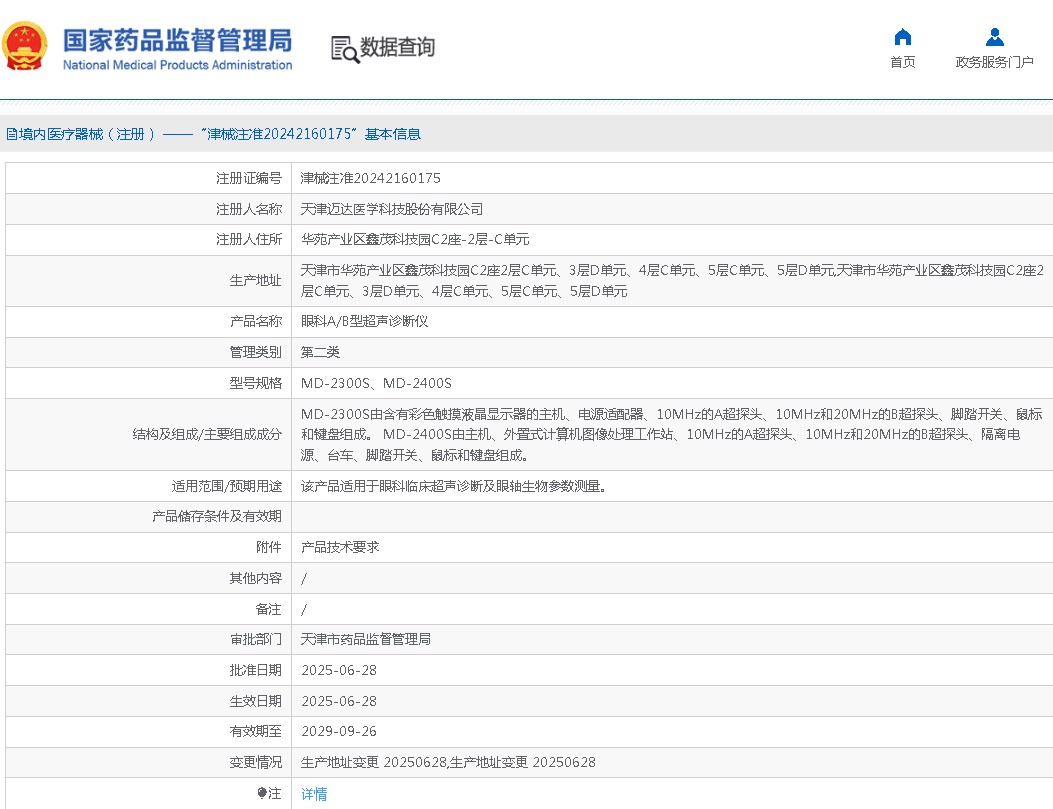Click the 产品技术要求 attachment text
The width and height of the screenshot is (1053, 809).
tap(340, 548)
